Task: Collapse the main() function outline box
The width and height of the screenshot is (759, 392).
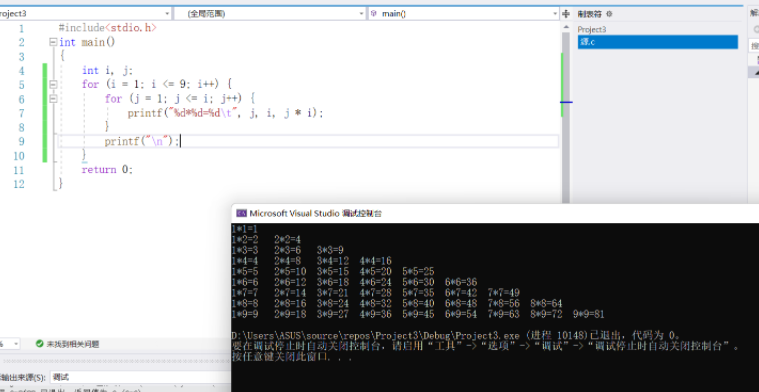Action: (53, 42)
